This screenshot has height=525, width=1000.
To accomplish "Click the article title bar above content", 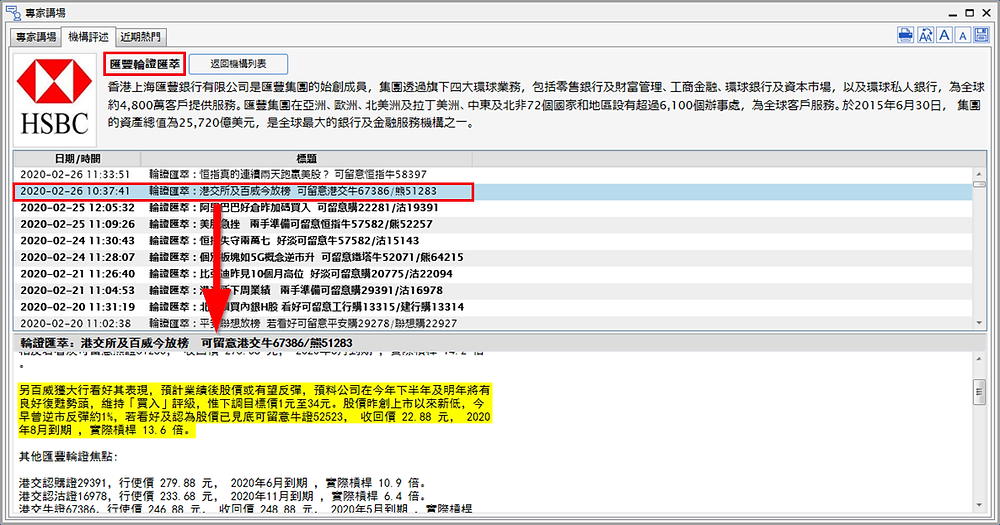I will [500, 343].
